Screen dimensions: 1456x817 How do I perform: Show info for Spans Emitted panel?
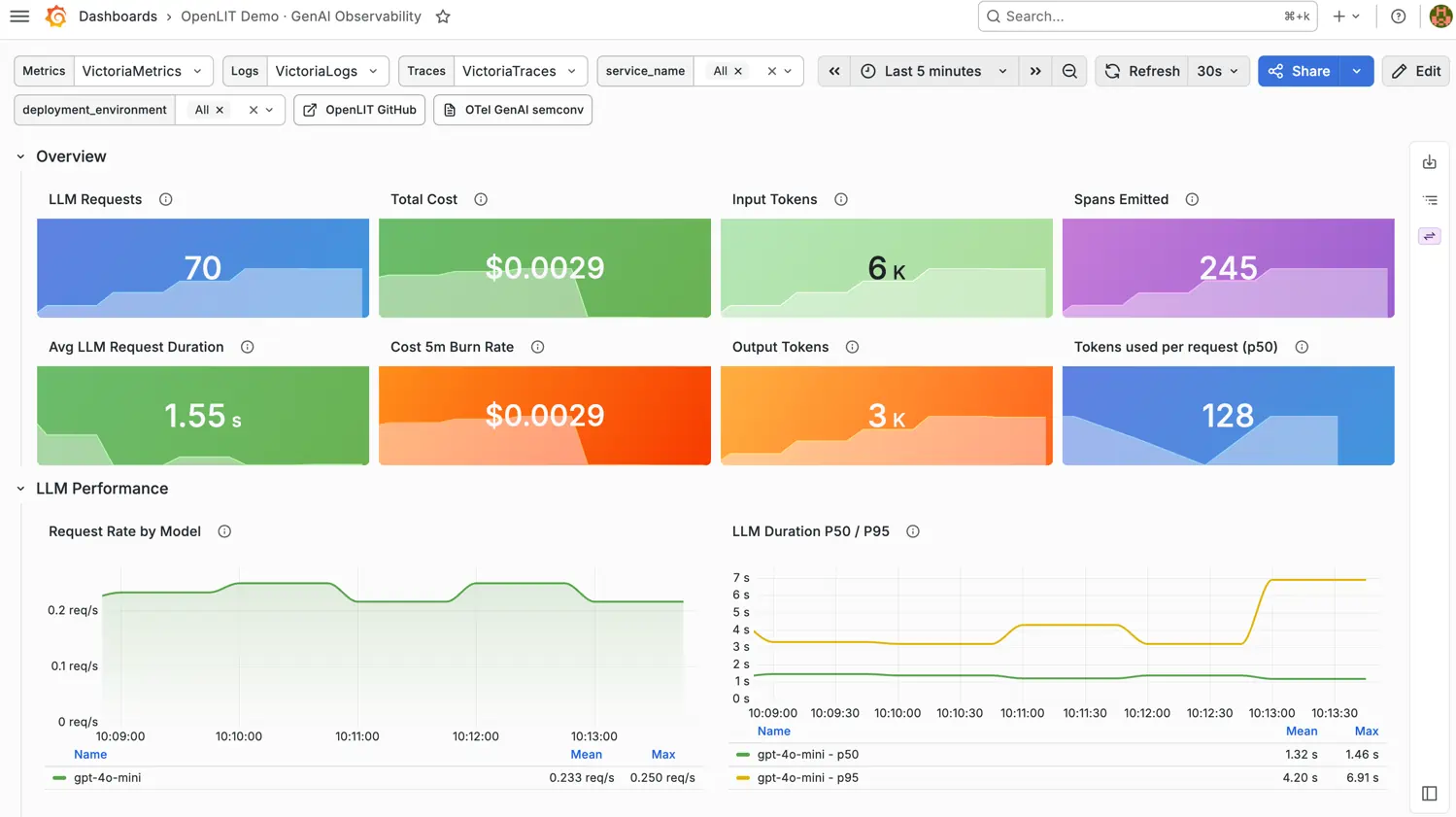[1192, 199]
